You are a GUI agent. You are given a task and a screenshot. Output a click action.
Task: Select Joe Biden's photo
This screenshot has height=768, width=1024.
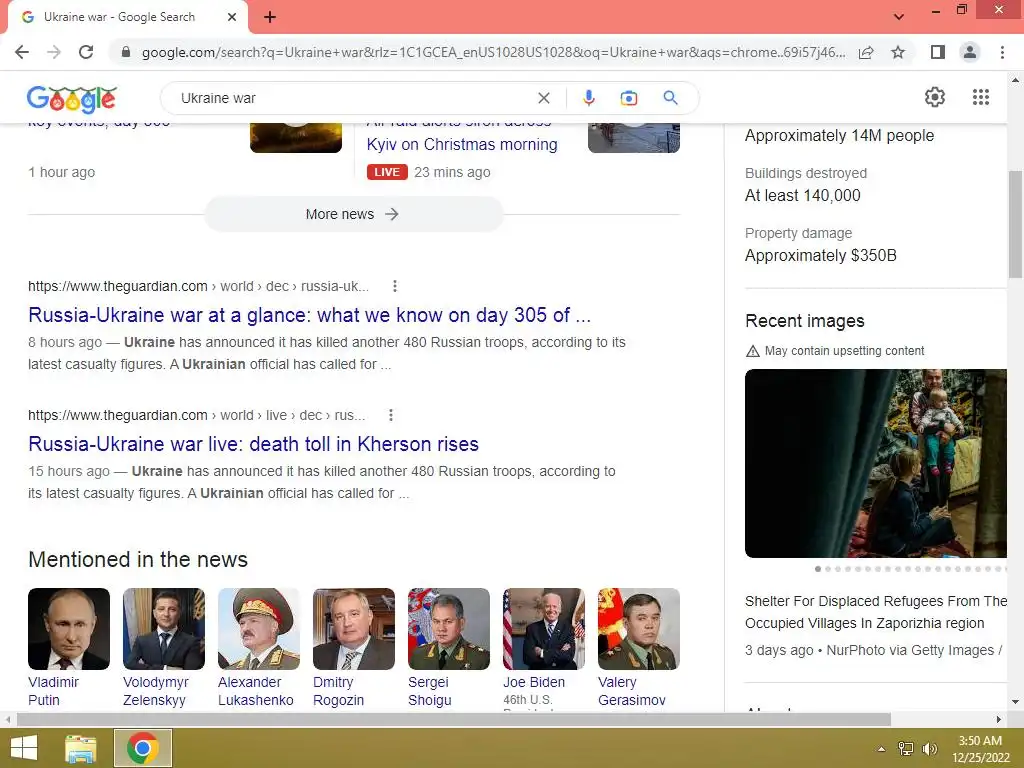(544, 629)
